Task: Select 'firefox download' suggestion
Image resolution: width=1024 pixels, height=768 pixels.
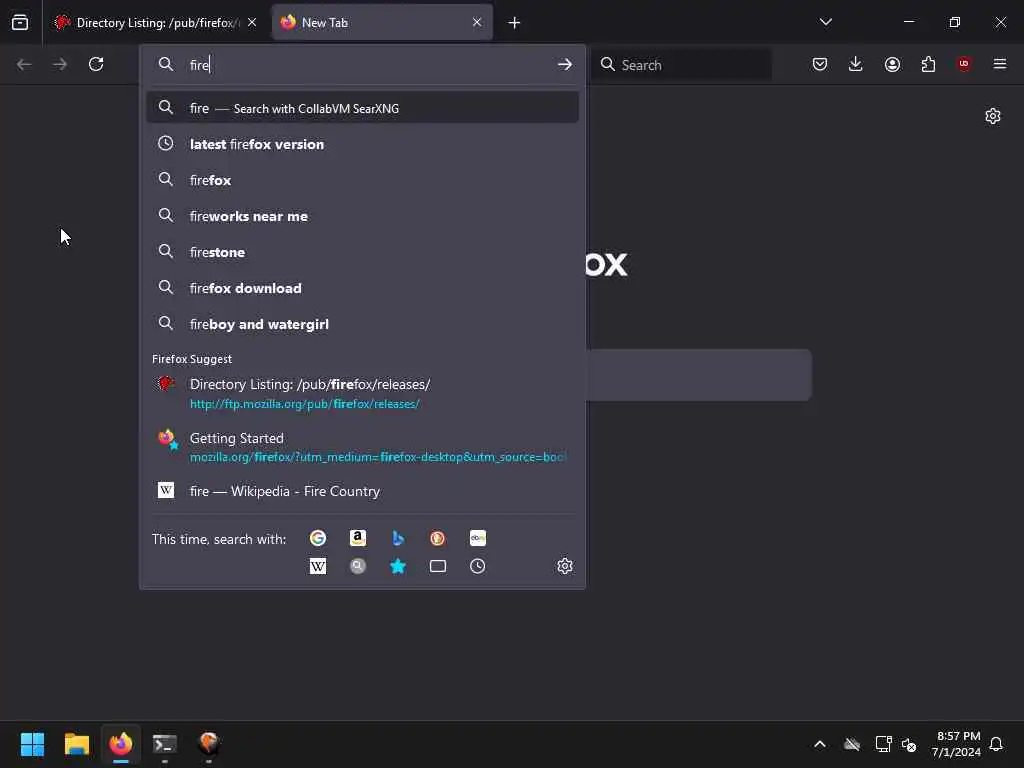Action: tap(362, 287)
